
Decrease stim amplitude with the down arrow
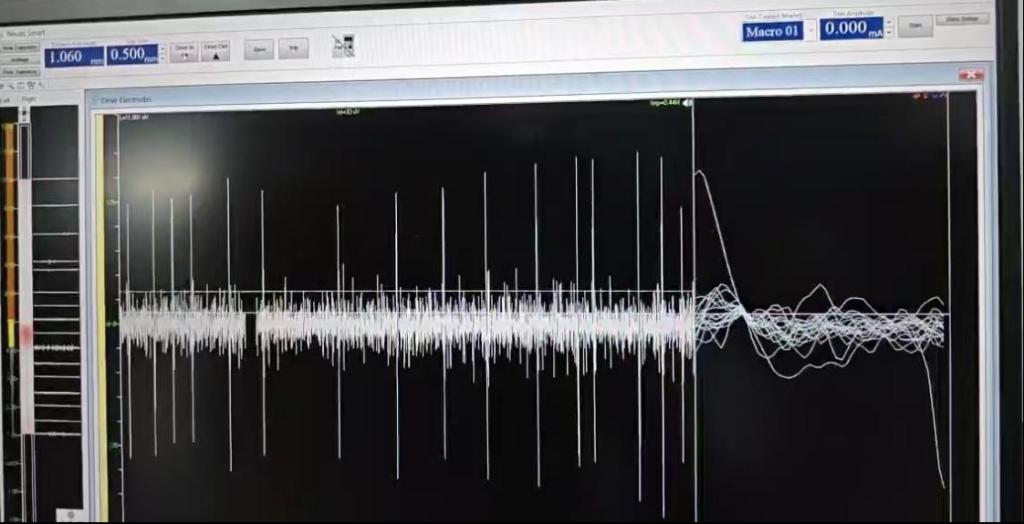click(887, 34)
